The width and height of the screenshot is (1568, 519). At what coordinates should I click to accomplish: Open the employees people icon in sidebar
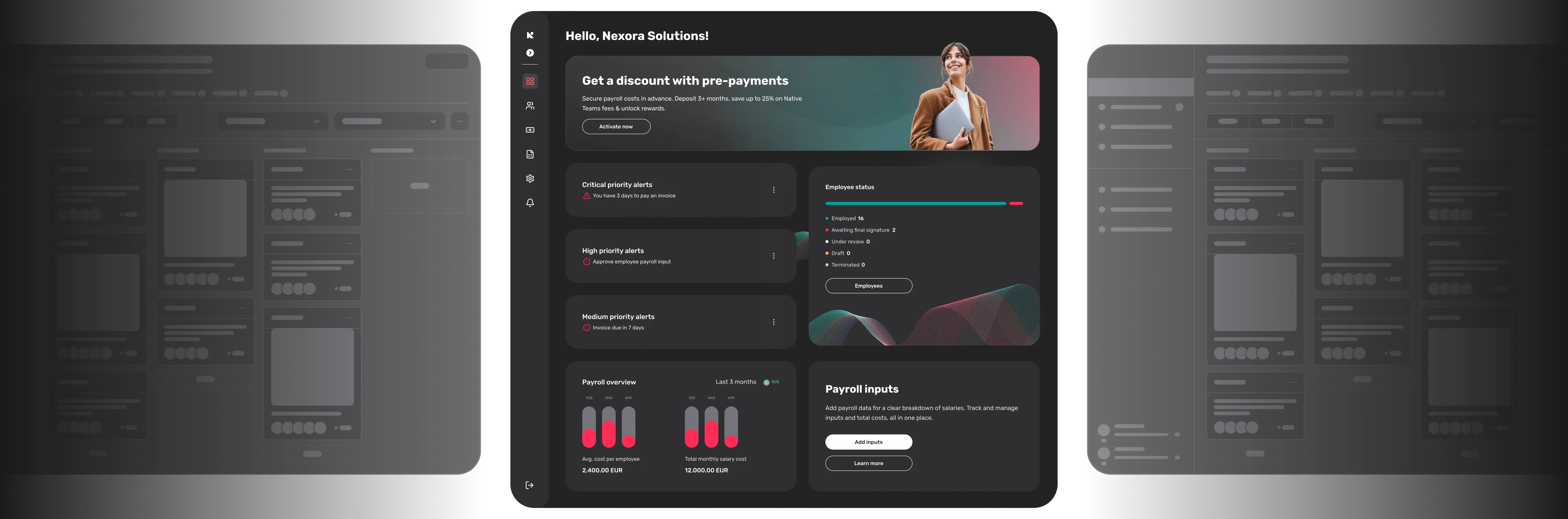(530, 106)
